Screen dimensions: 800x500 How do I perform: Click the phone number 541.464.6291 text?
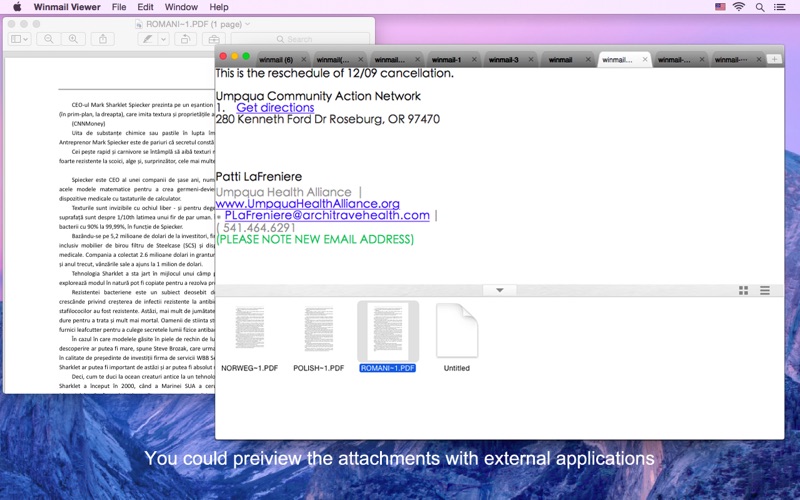click(x=259, y=228)
